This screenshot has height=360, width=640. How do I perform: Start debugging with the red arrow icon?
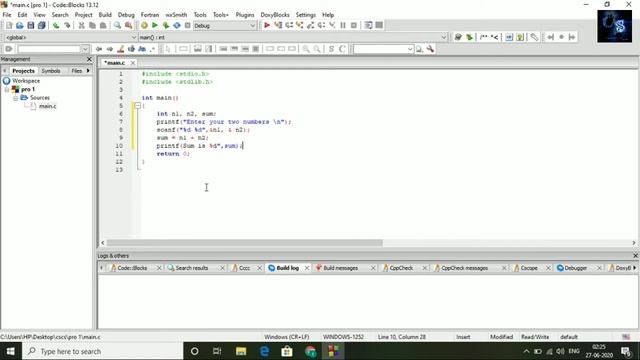[267, 25]
